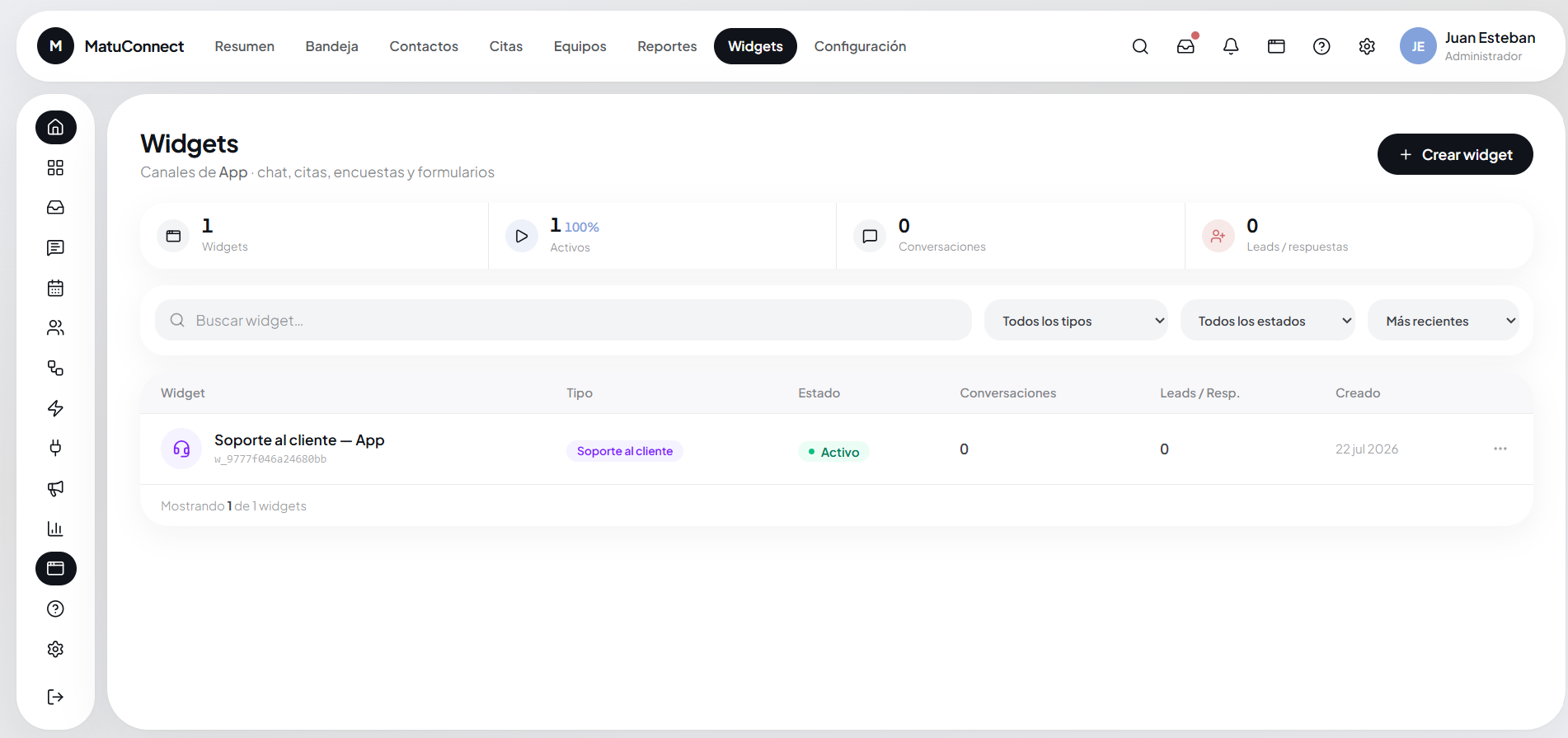1568x738 pixels.
Task: Open the settings gear icon in the sidebar
Action: click(x=55, y=649)
